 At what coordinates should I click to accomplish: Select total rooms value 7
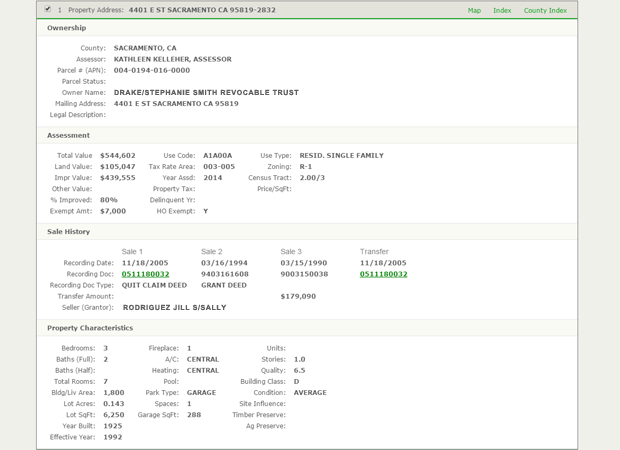click(106, 381)
